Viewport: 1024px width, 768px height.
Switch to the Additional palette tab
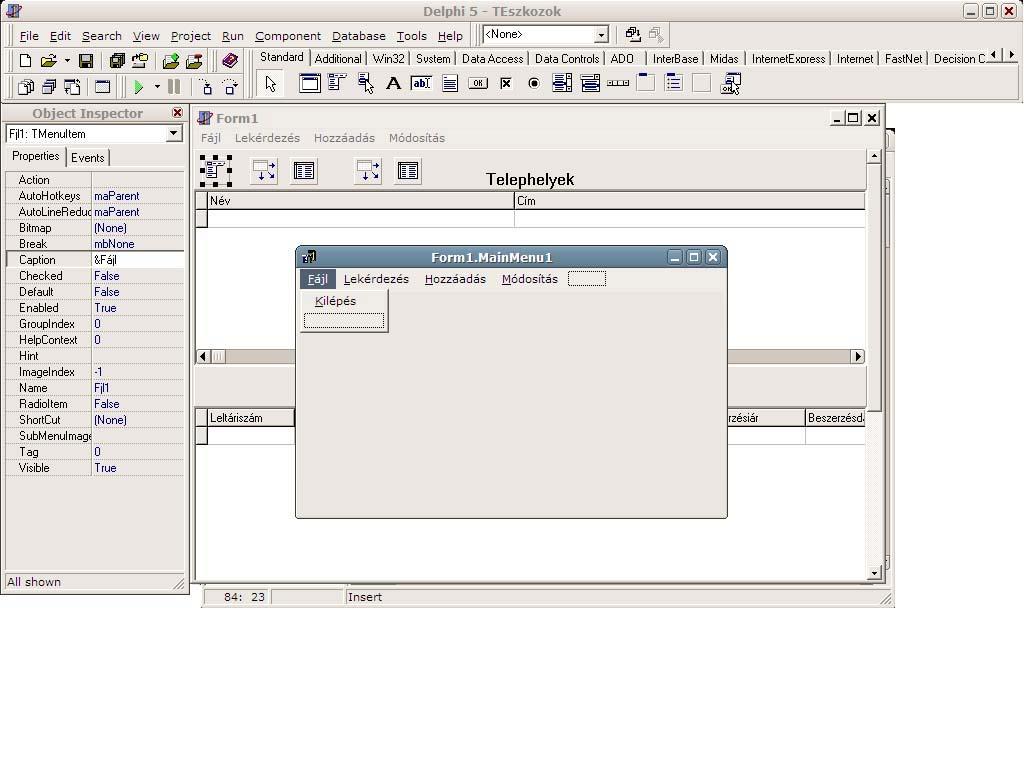[x=338, y=58]
